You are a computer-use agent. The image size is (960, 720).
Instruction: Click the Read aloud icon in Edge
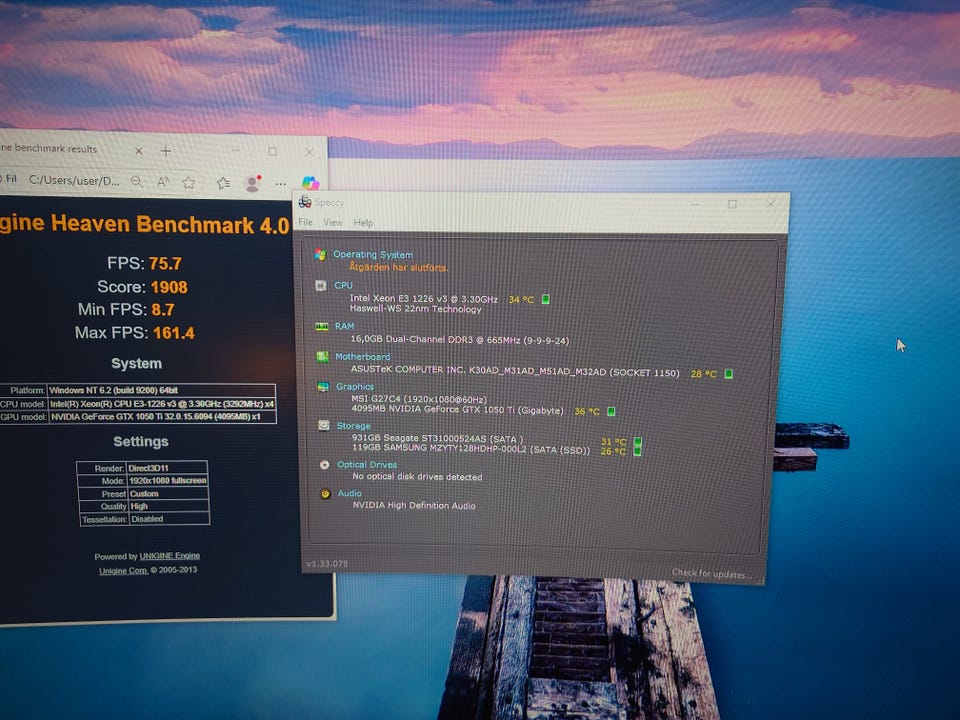point(163,181)
